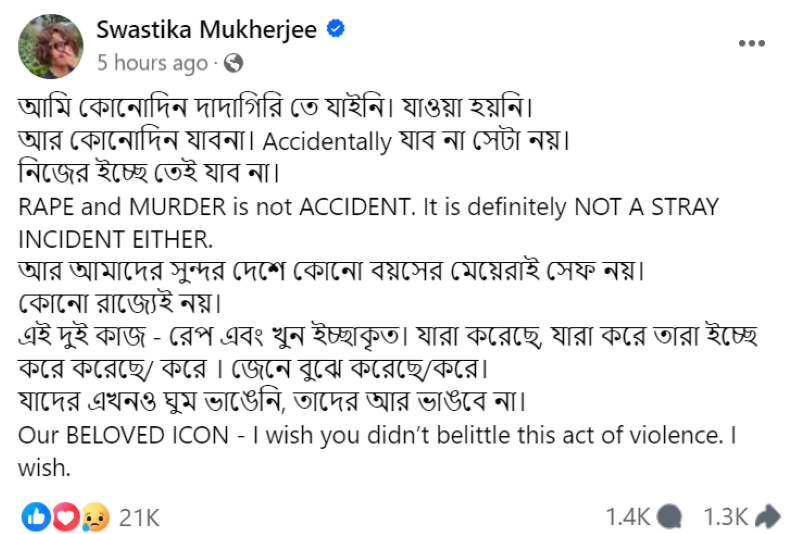Click the globe public audience icon

click(x=234, y=64)
